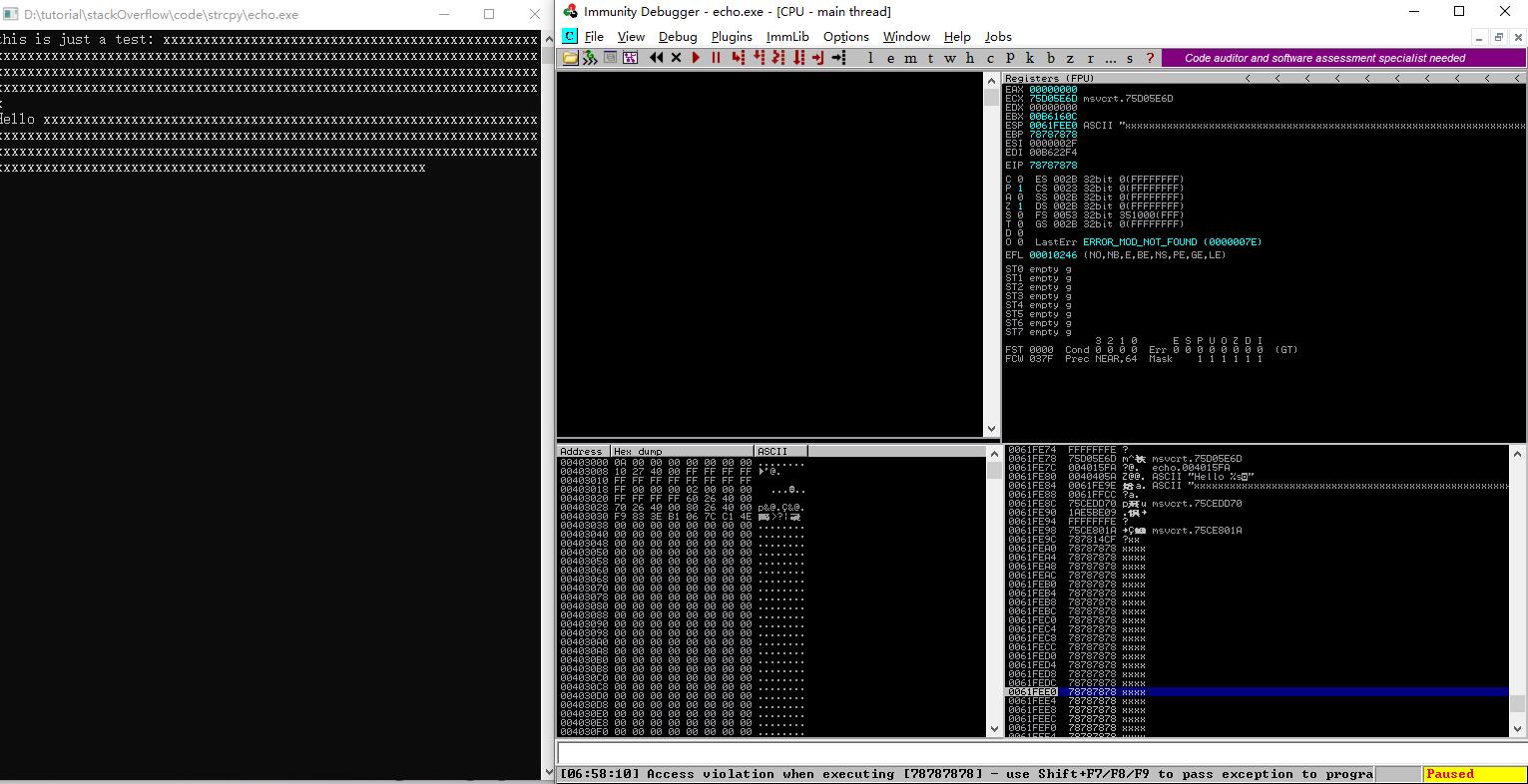Show threads via the 't' button
The height and width of the screenshot is (784, 1528).
pos(930,58)
